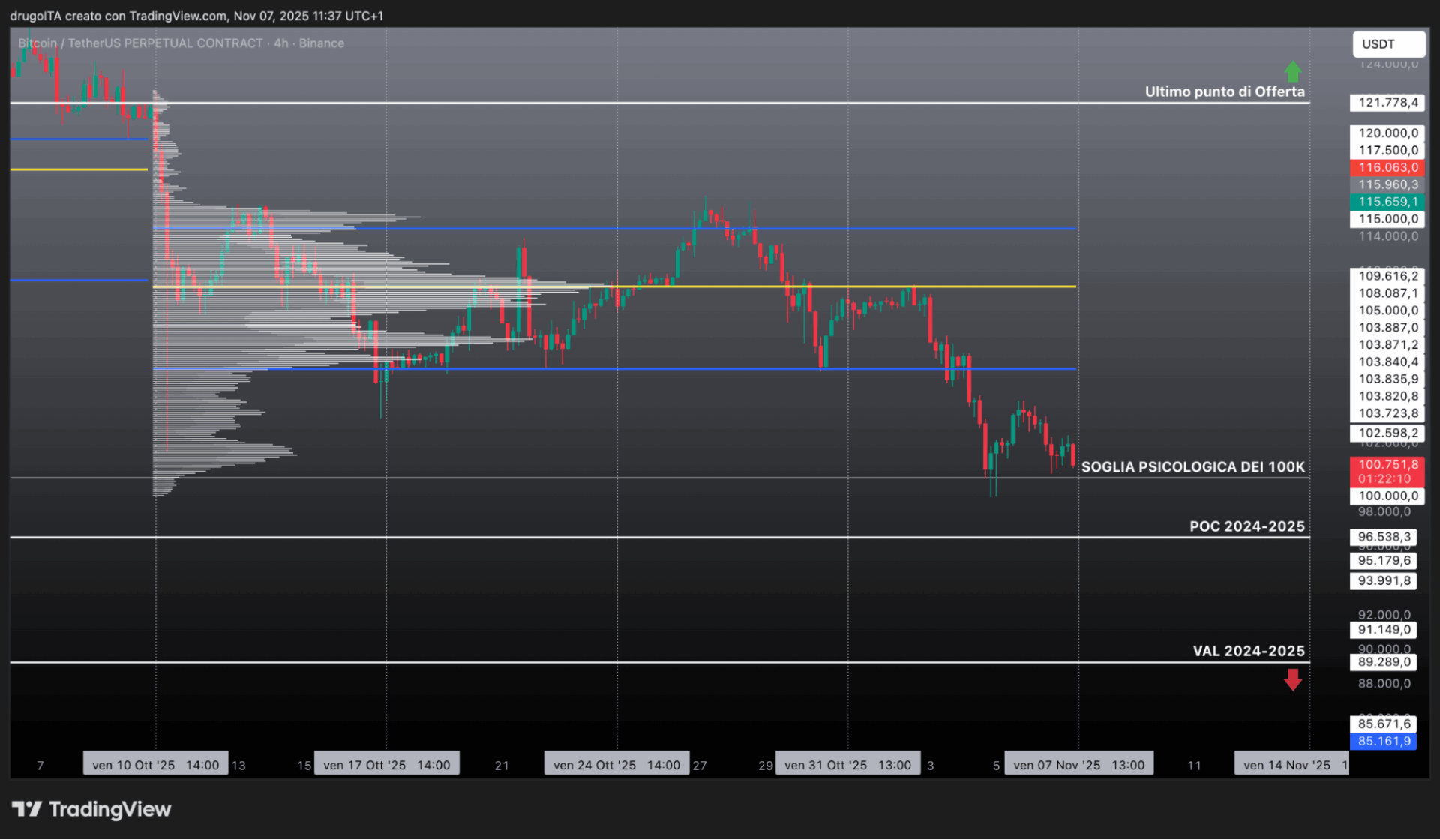This screenshot has height=840, width=1440.
Task: Toggle the USDT currency button on the price axis
Action: (1388, 44)
